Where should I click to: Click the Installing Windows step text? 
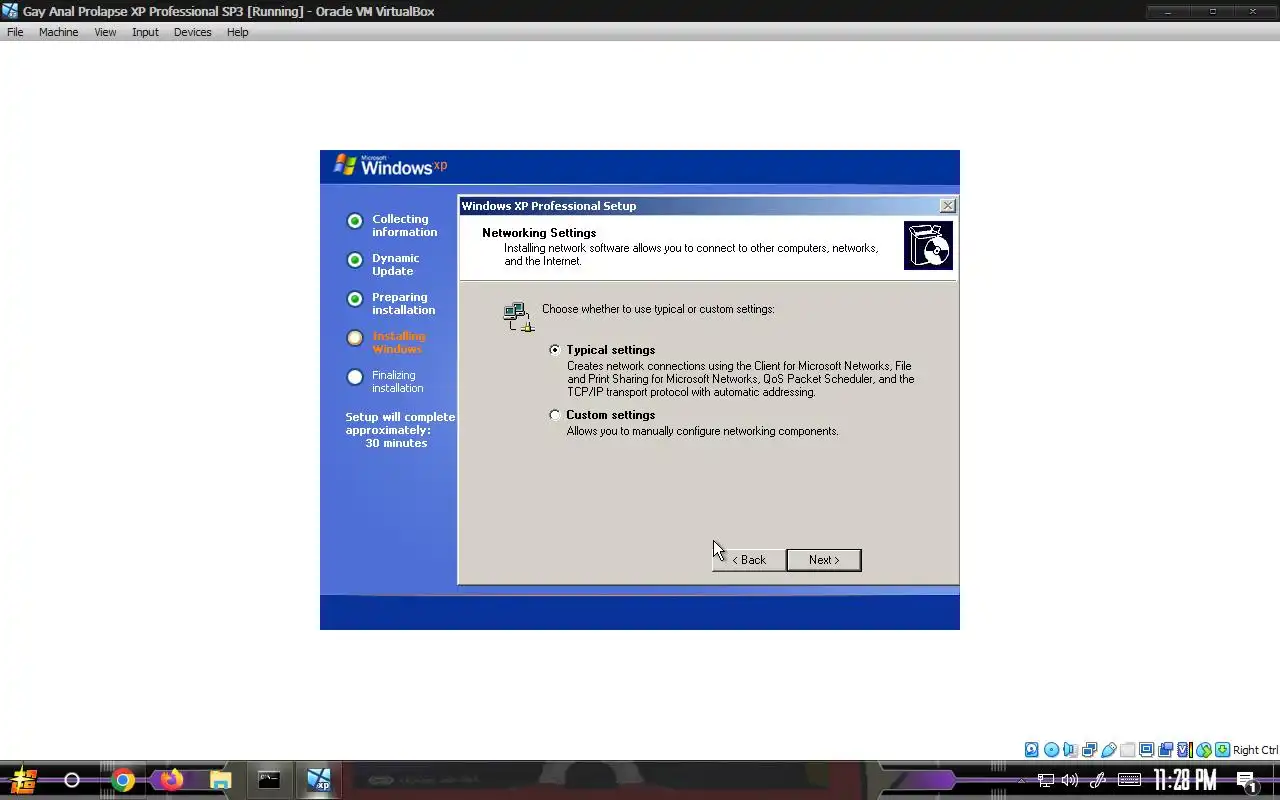click(399, 343)
